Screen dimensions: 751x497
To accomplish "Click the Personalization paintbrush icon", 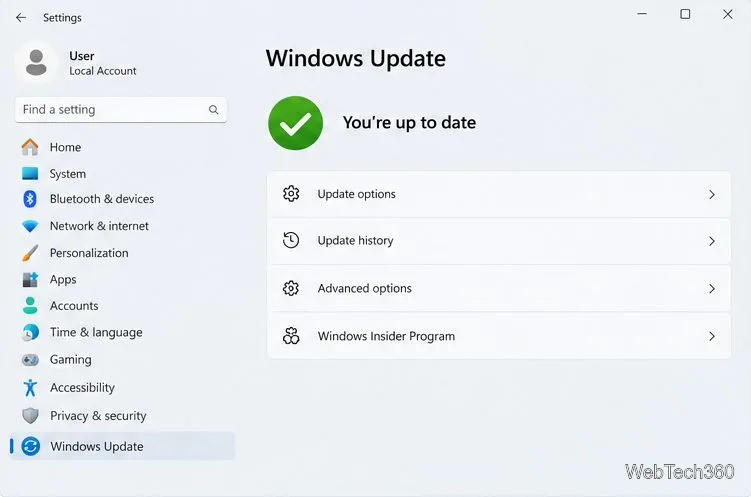I will pyautogui.click(x=30, y=253).
